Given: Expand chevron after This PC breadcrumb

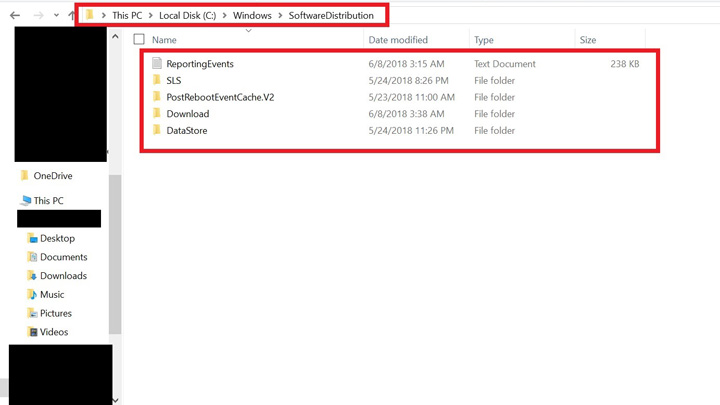Looking at the screenshot, I should [x=151, y=16].
